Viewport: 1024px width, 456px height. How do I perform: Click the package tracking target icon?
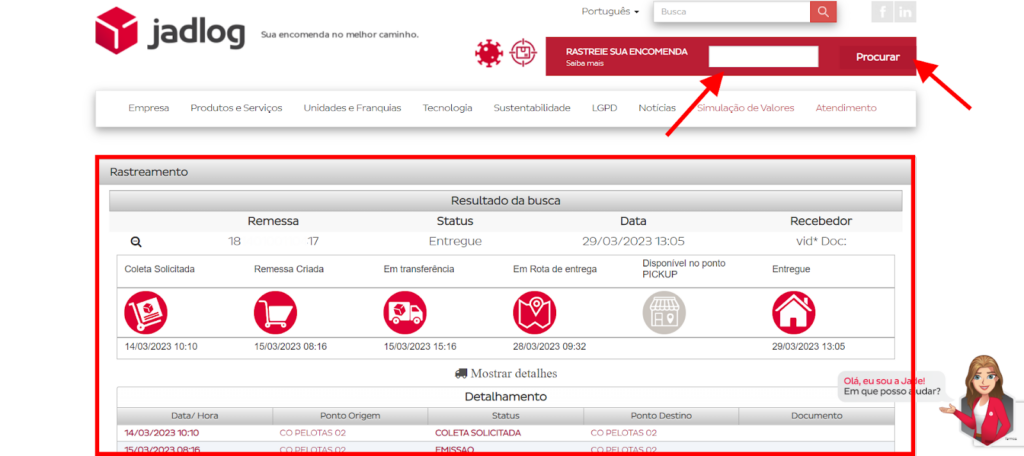[522, 54]
